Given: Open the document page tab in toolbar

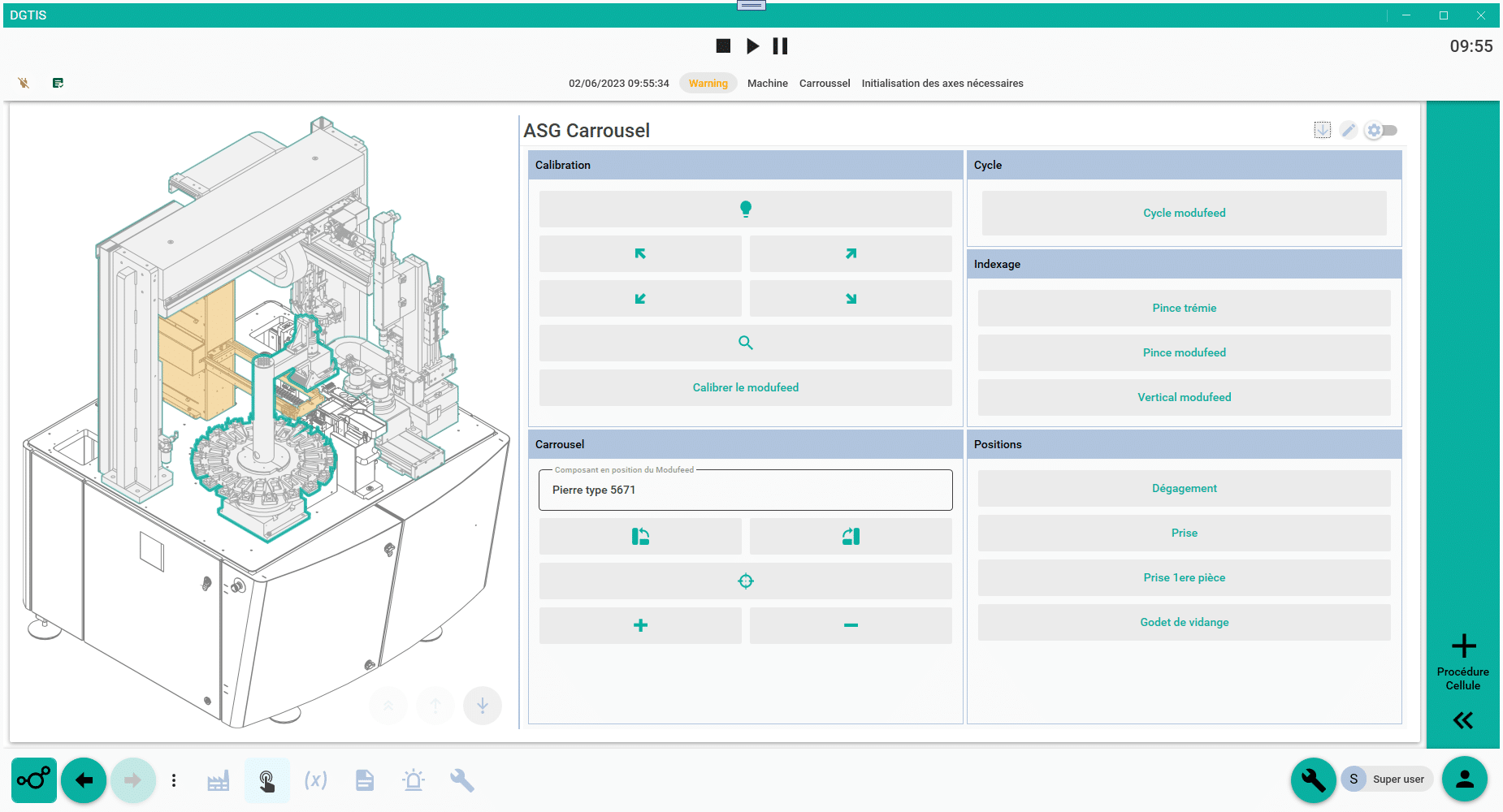Looking at the screenshot, I should click(x=365, y=780).
